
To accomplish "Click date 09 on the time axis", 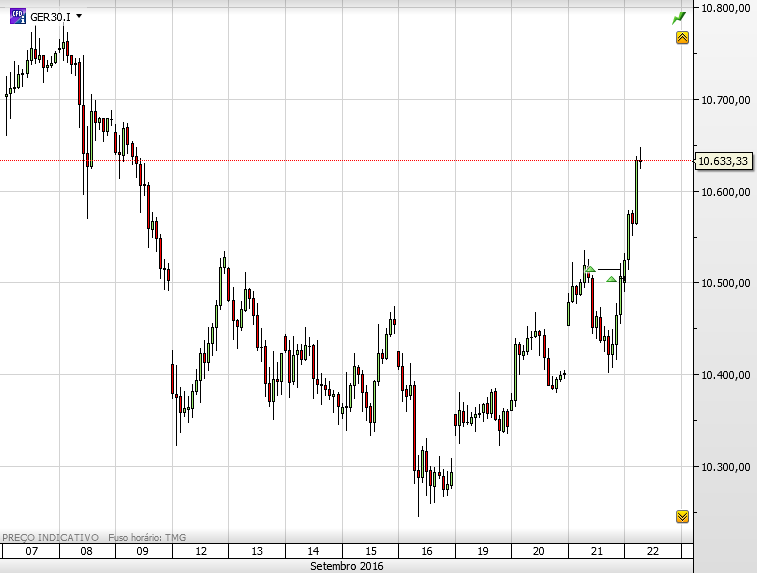I will coord(142,551).
